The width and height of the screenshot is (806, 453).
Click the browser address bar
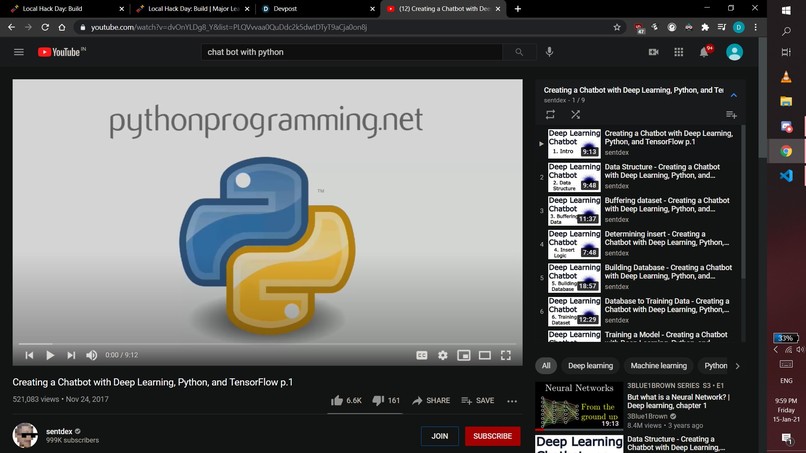(350, 27)
